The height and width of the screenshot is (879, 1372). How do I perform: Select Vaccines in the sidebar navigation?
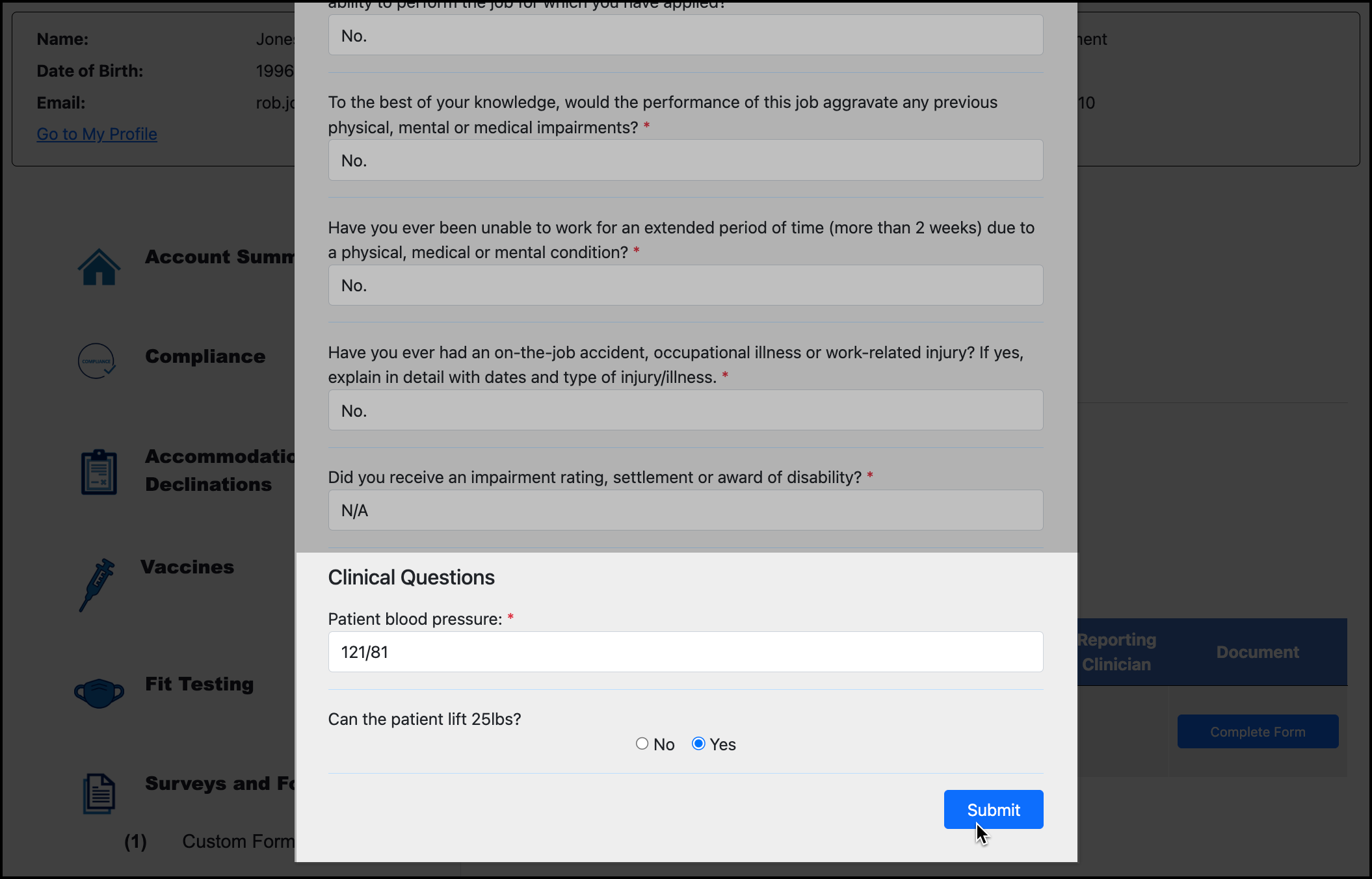(187, 566)
